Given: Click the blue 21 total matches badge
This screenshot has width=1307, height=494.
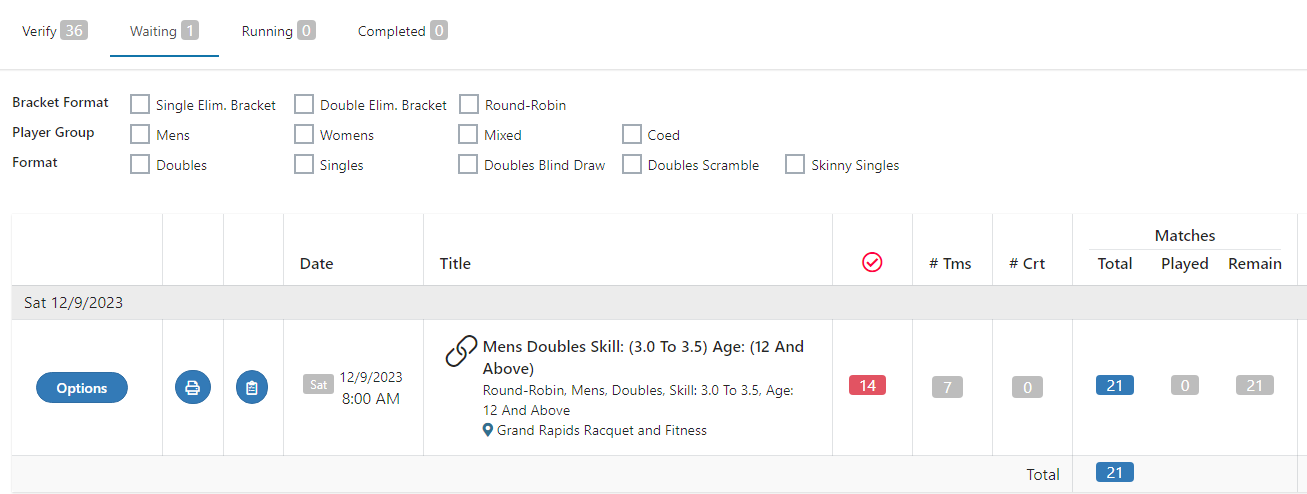Looking at the screenshot, I should click(1115, 386).
